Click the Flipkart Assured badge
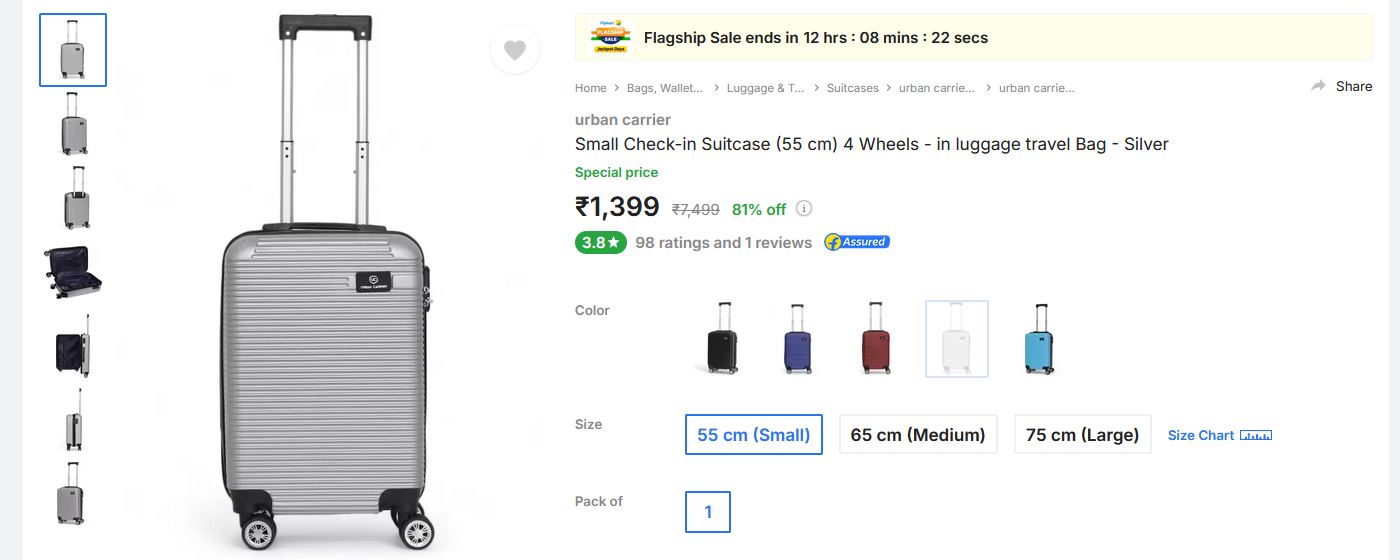The width and height of the screenshot is (1400, 560). click(857, 242)
